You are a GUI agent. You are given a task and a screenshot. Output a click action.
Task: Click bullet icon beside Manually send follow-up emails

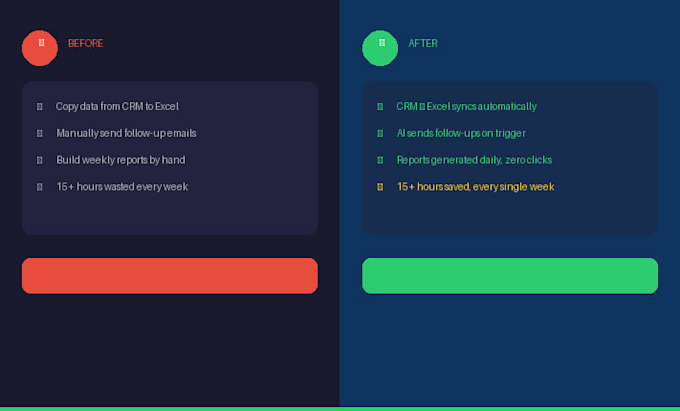click(39, 134)
